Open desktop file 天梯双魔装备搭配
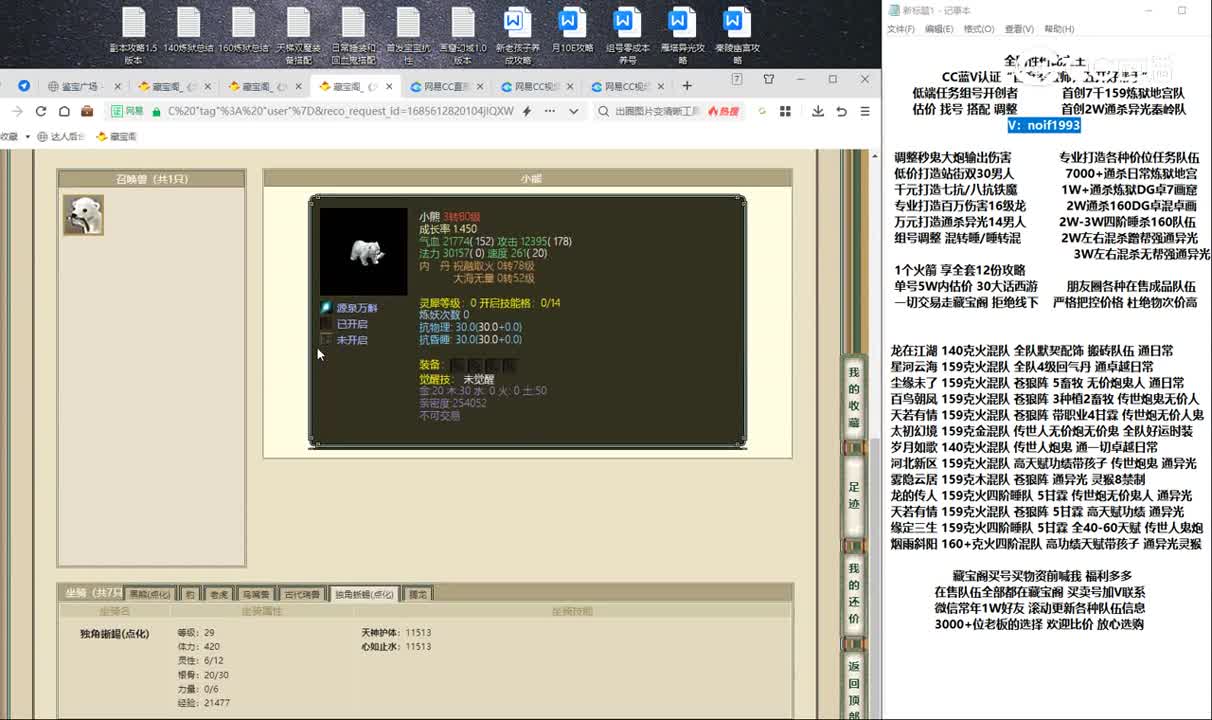1212x720 pixels. click(298, 35)
